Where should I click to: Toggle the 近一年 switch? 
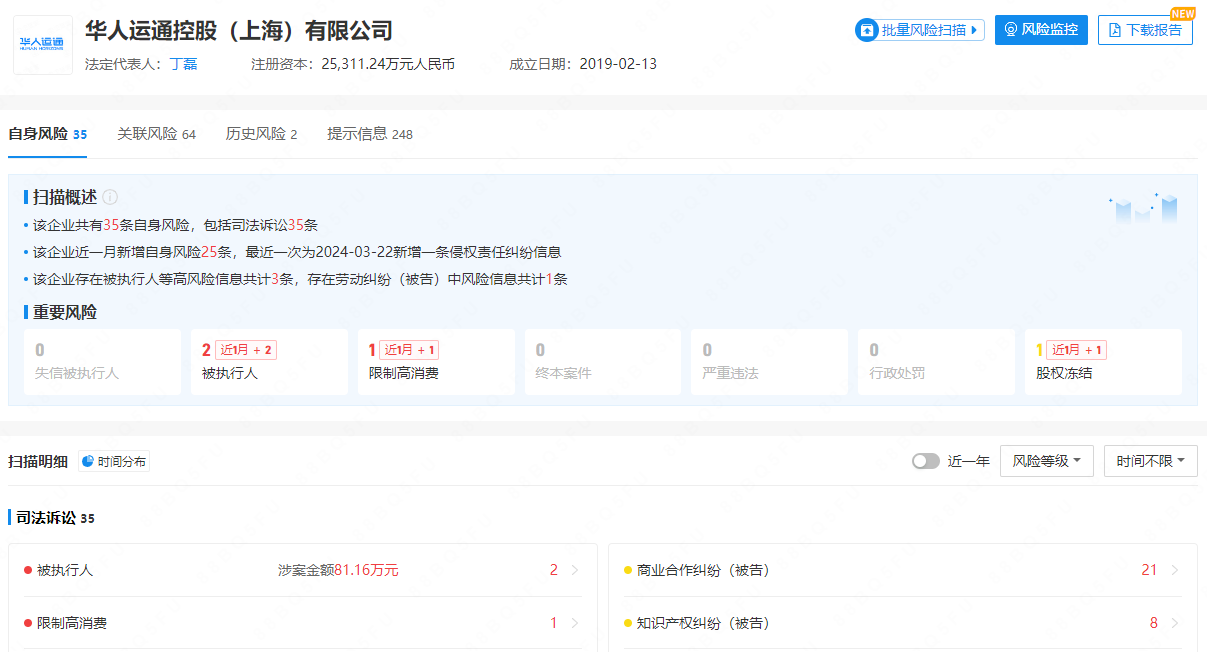coord(926,461)
